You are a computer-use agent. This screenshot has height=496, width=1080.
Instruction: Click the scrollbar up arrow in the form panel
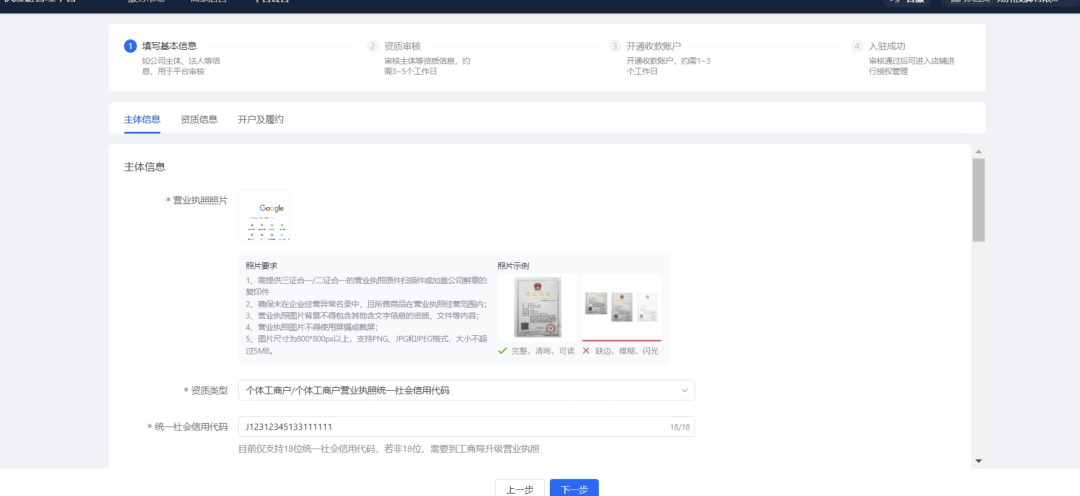pos(978,151)
